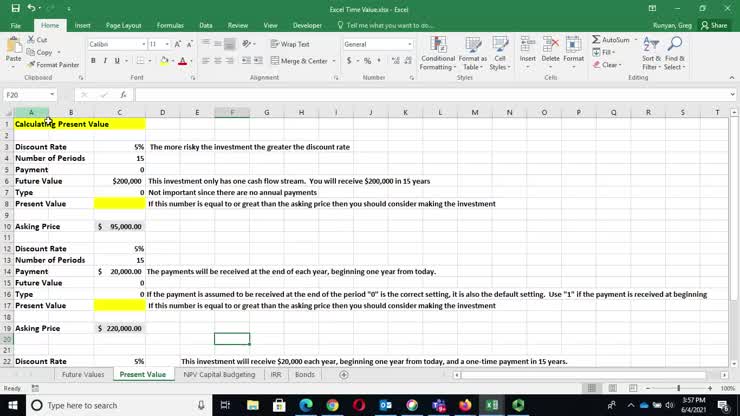This screenshot has height=416, width=740.
Task: Click the Format Painter brush
Action: pos(31,65)
